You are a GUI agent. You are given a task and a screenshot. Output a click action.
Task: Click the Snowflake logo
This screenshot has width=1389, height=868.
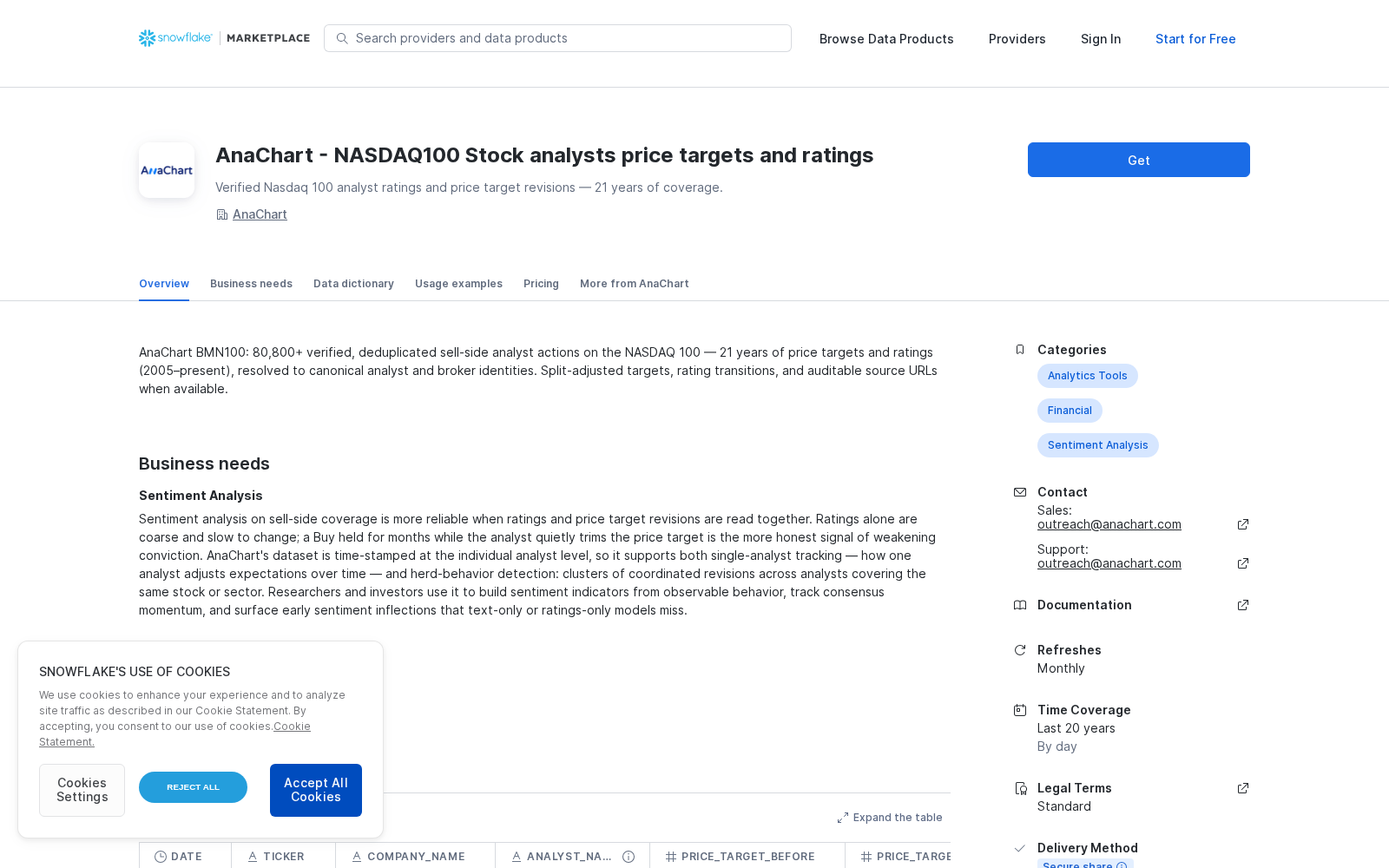(175, 38)
